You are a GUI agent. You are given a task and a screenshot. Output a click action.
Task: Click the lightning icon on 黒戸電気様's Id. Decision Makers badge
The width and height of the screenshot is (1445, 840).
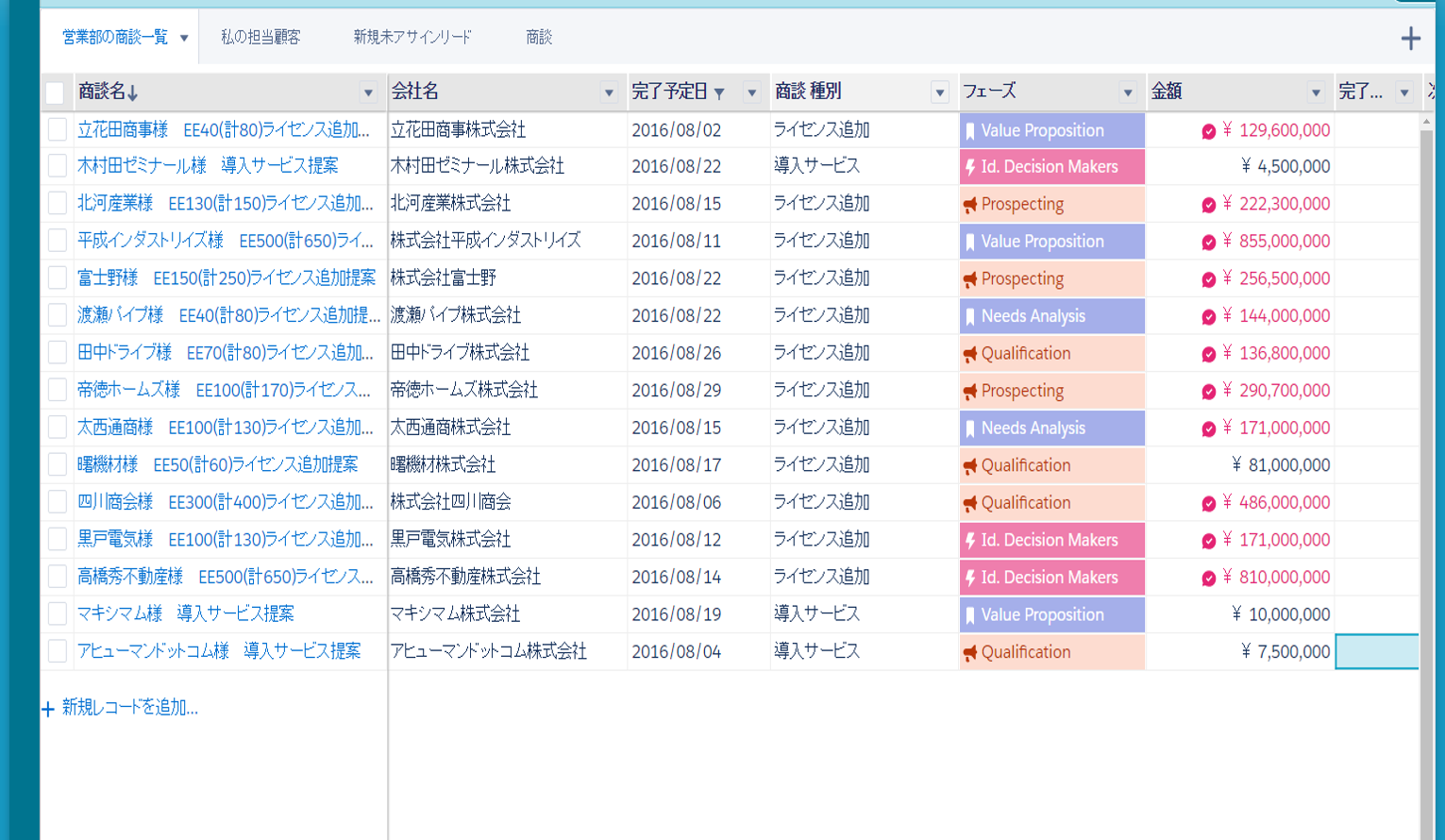[972, 540]
